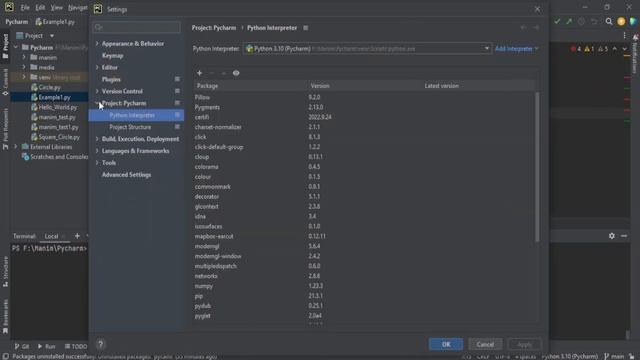Open the Git tool window

click(22, 346)
